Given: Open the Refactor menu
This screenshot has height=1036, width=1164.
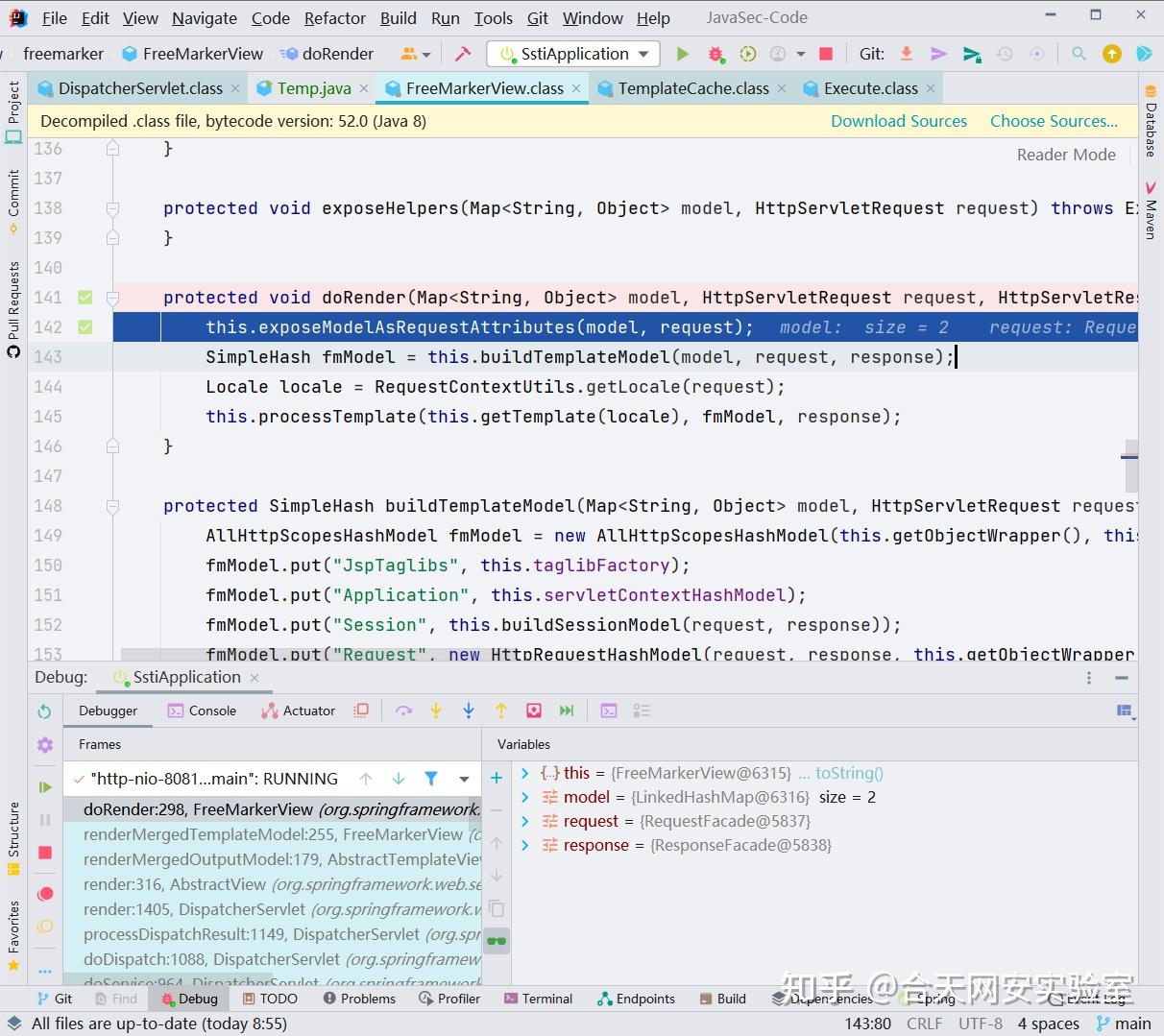Looking at the screenshot, I should point(335,18).
